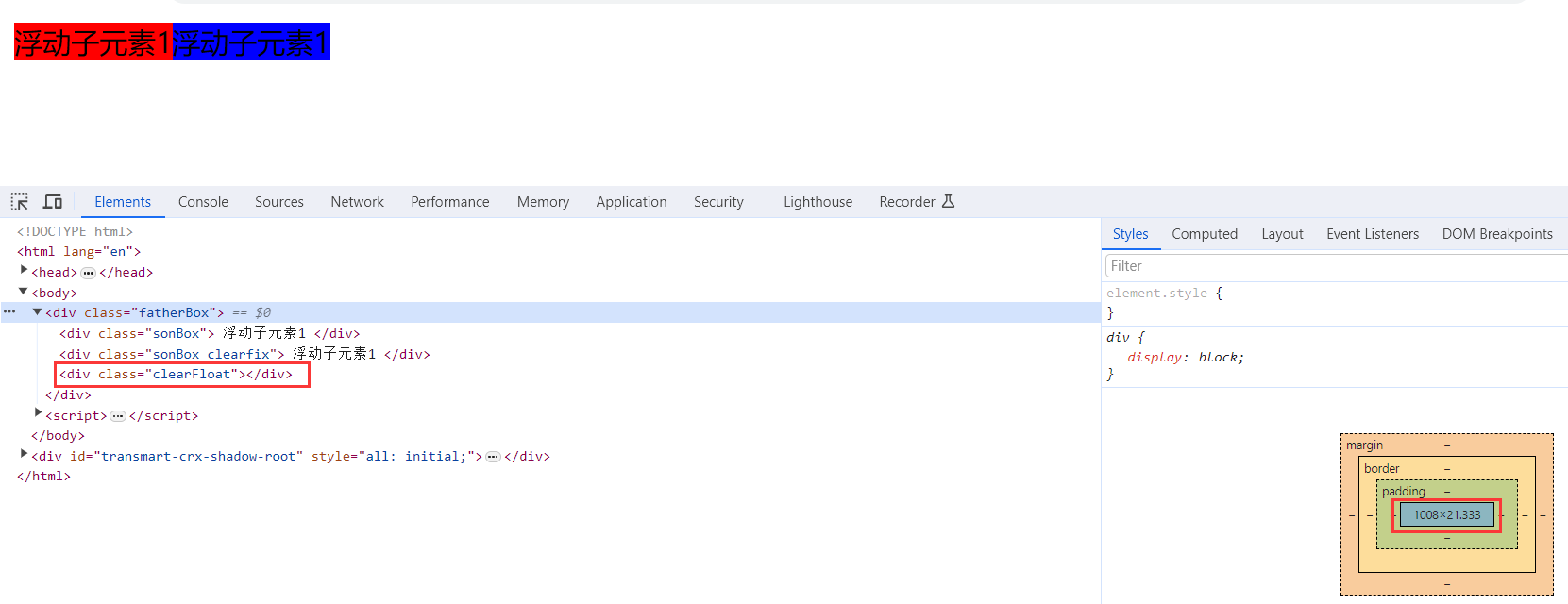The image size is (1568, 604).
Task: Expand the script element node
Action: point(38,415)
